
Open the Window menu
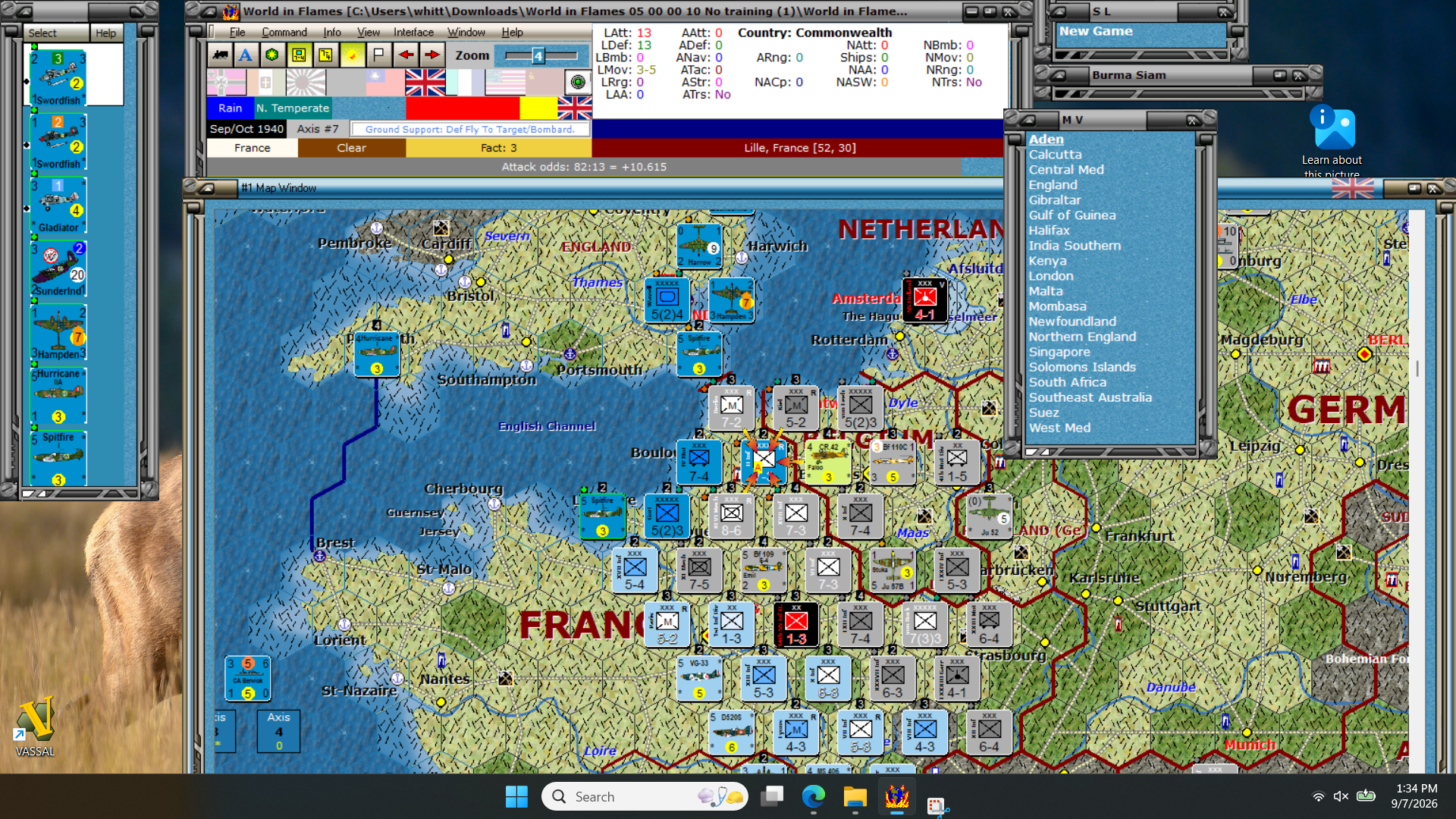point(466,32)
